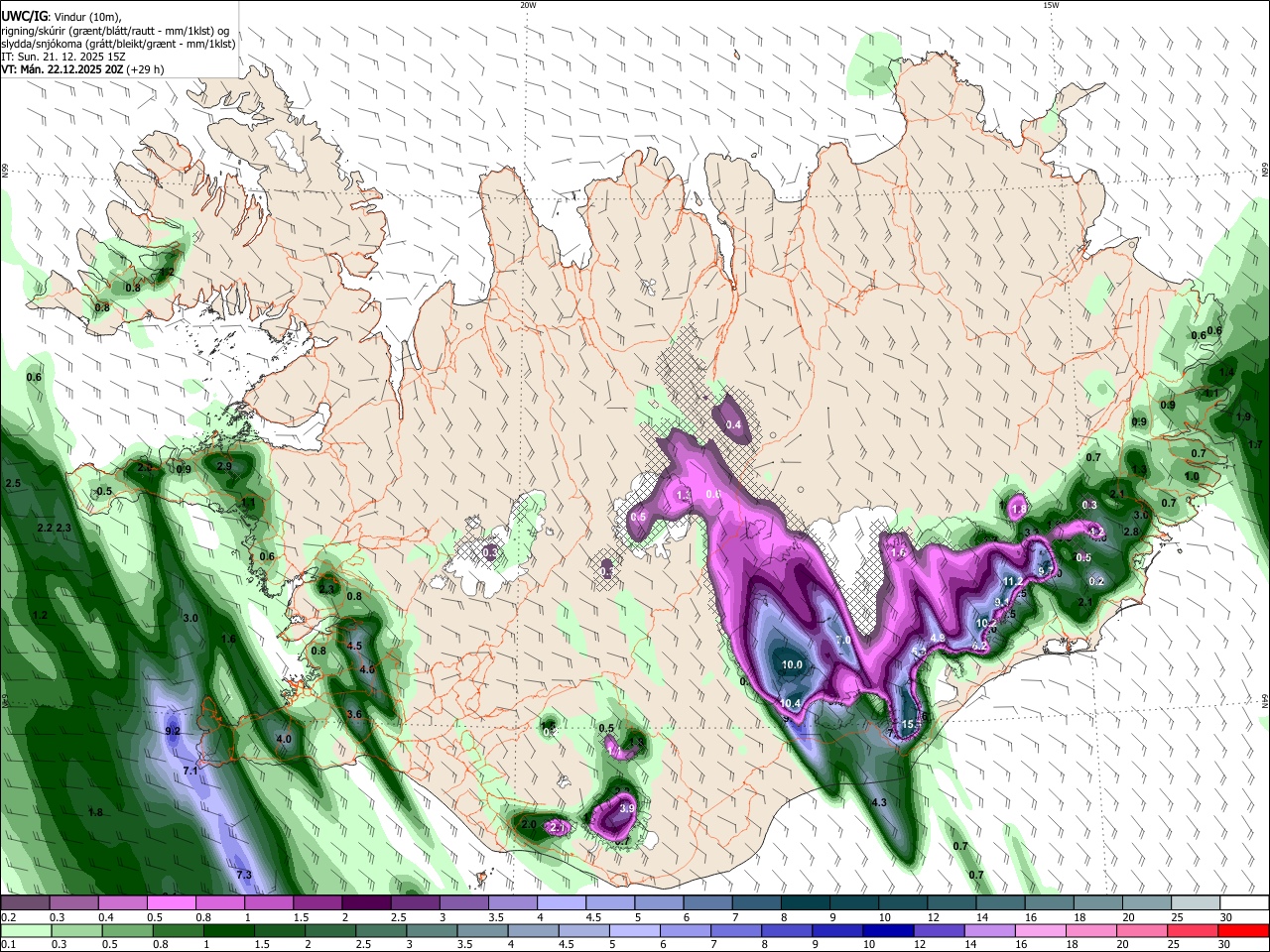Click the 4.3 rain value off south coast

click(x=878, y=801)
